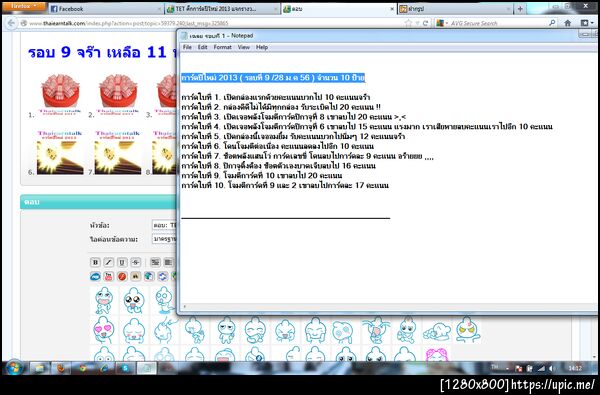Screen dimensions: 600x395
Task: Click the Underline formatting button
Action: click(x=122, y=262)
